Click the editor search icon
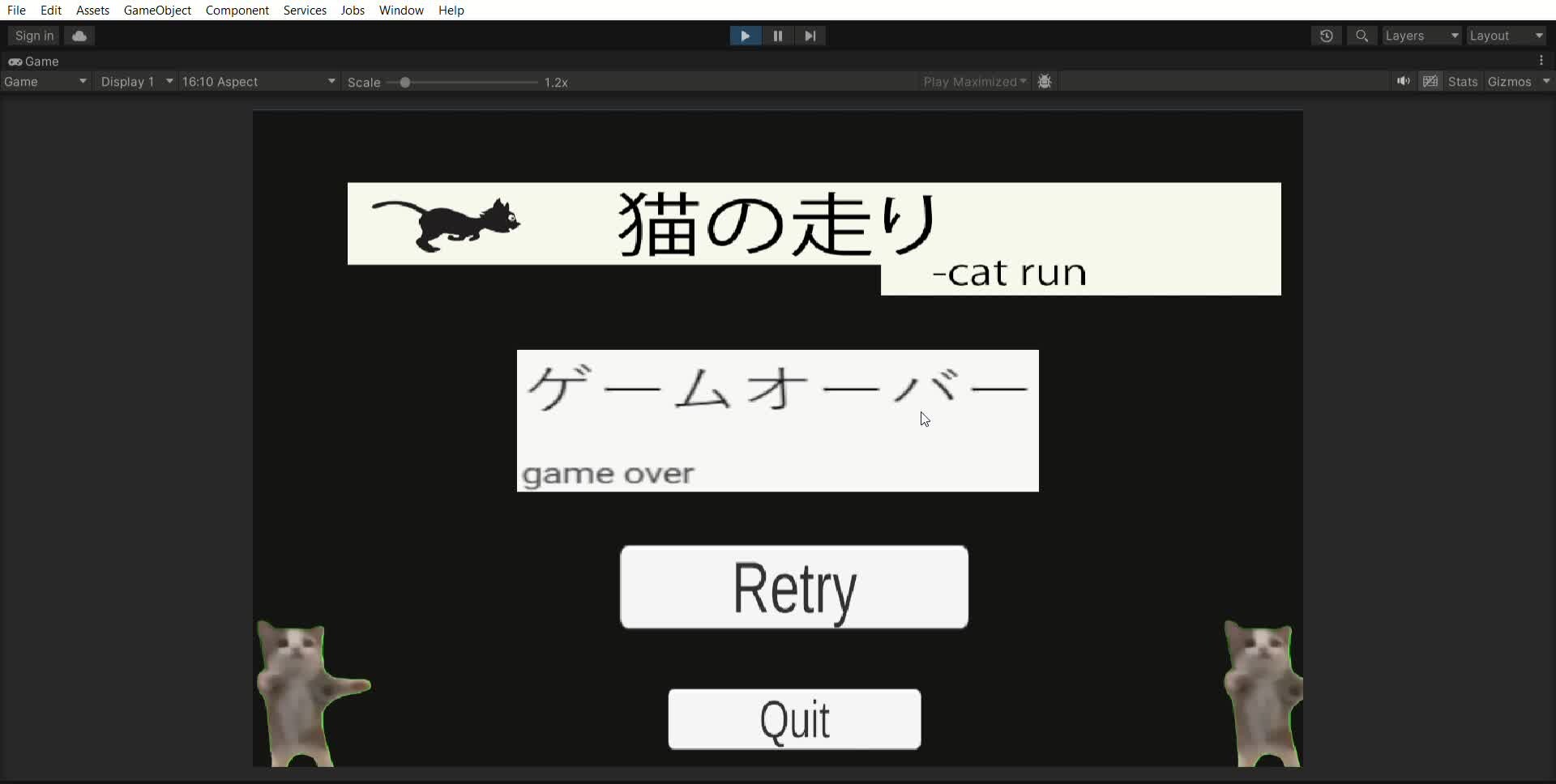This screenshot has height=784, width=1556. coord(1361,36)
